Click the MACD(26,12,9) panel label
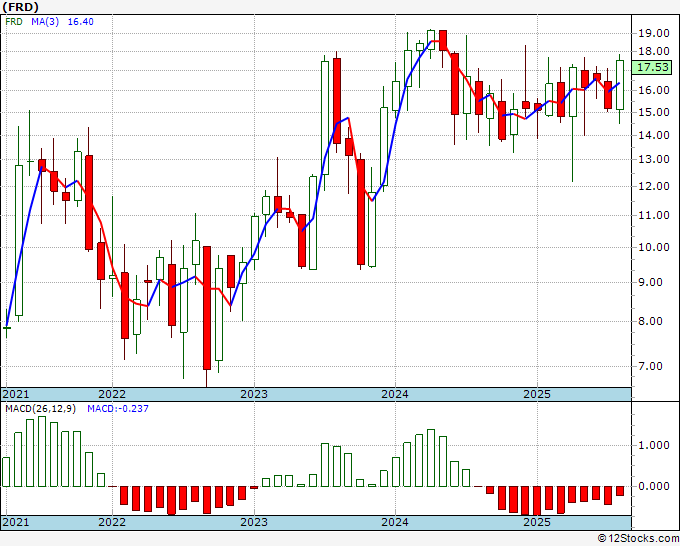 (x=40, y=409)
